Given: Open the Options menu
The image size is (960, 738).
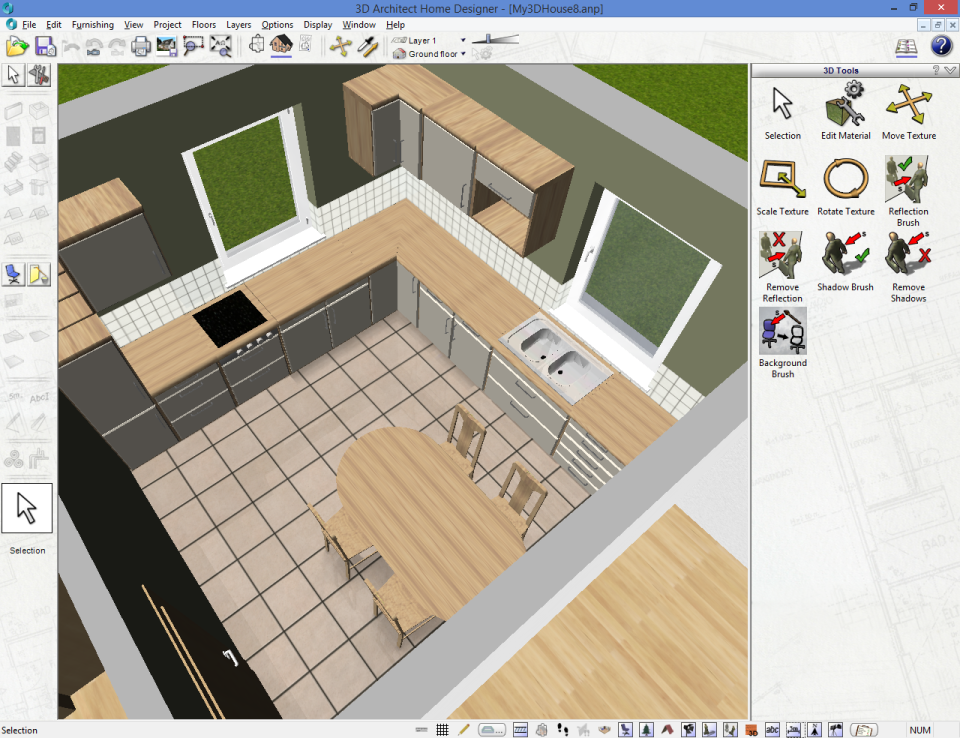Looking at the screenshot, I should (277, 24).
